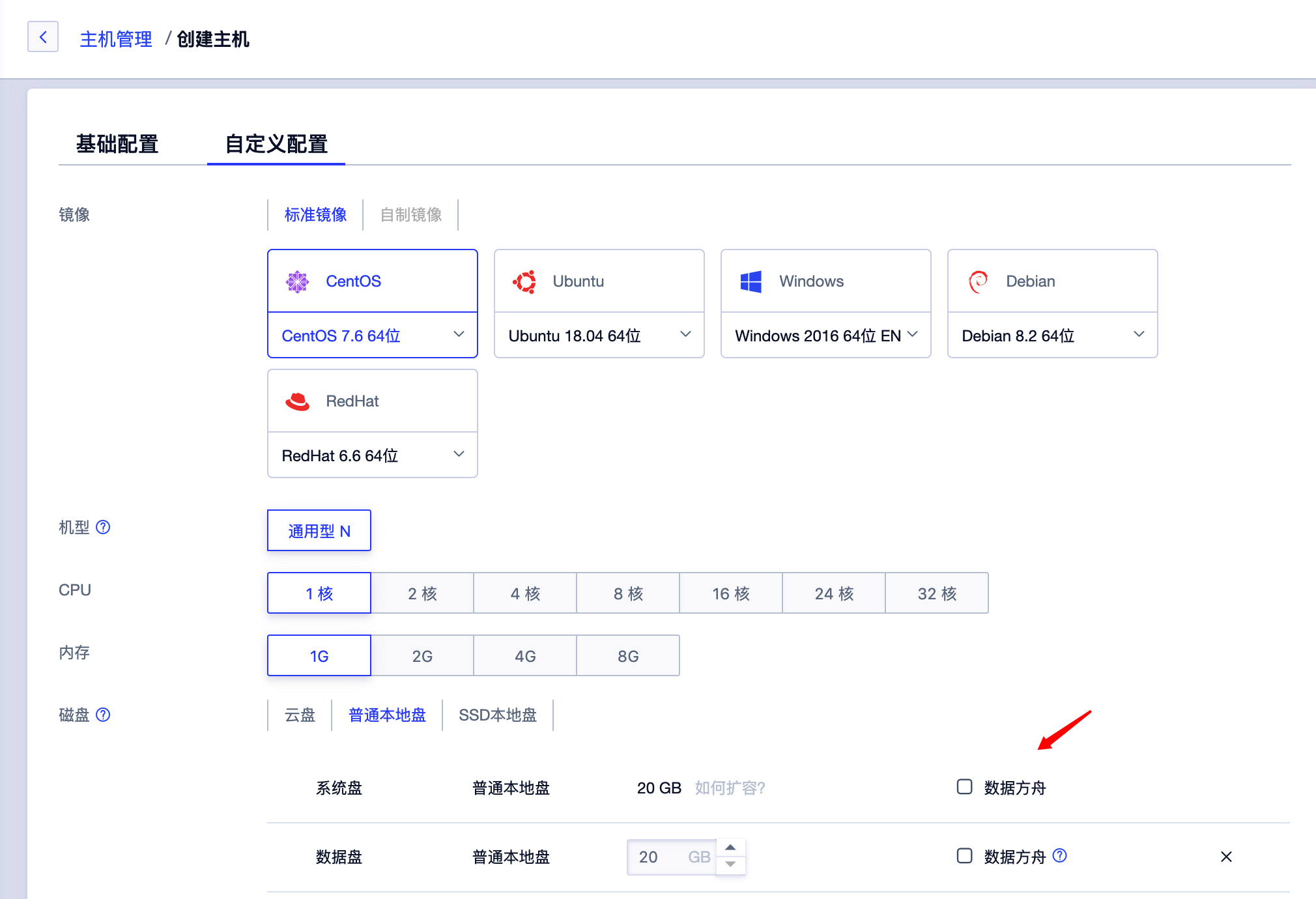Open help icon next to 机型
This screenshot has height=899, width=1316.
[x=103, y=527]
